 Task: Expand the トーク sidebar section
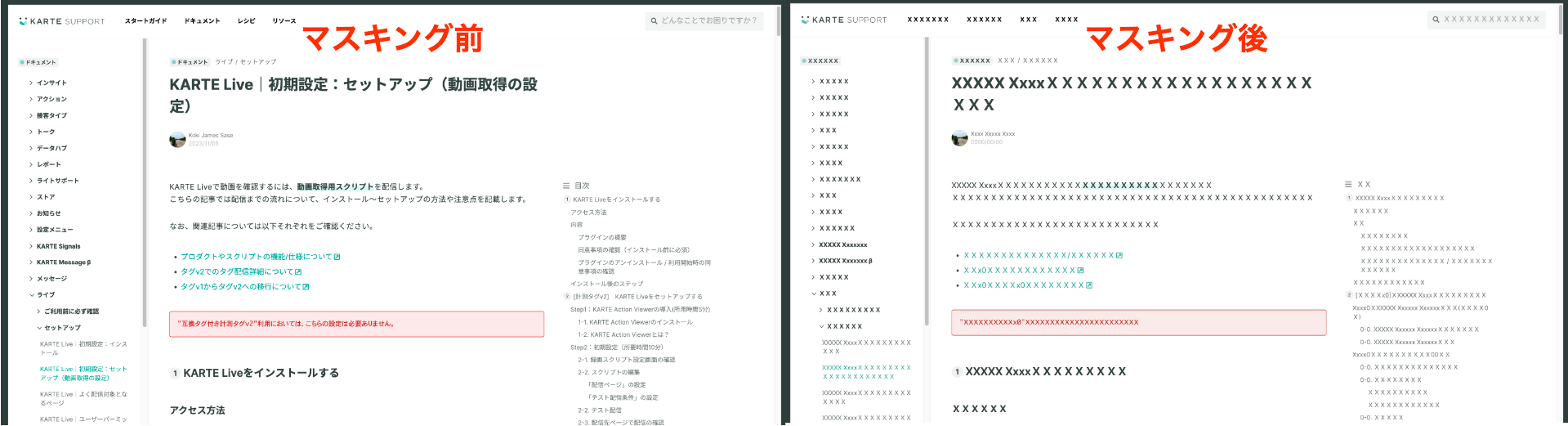tap(42, 132)
